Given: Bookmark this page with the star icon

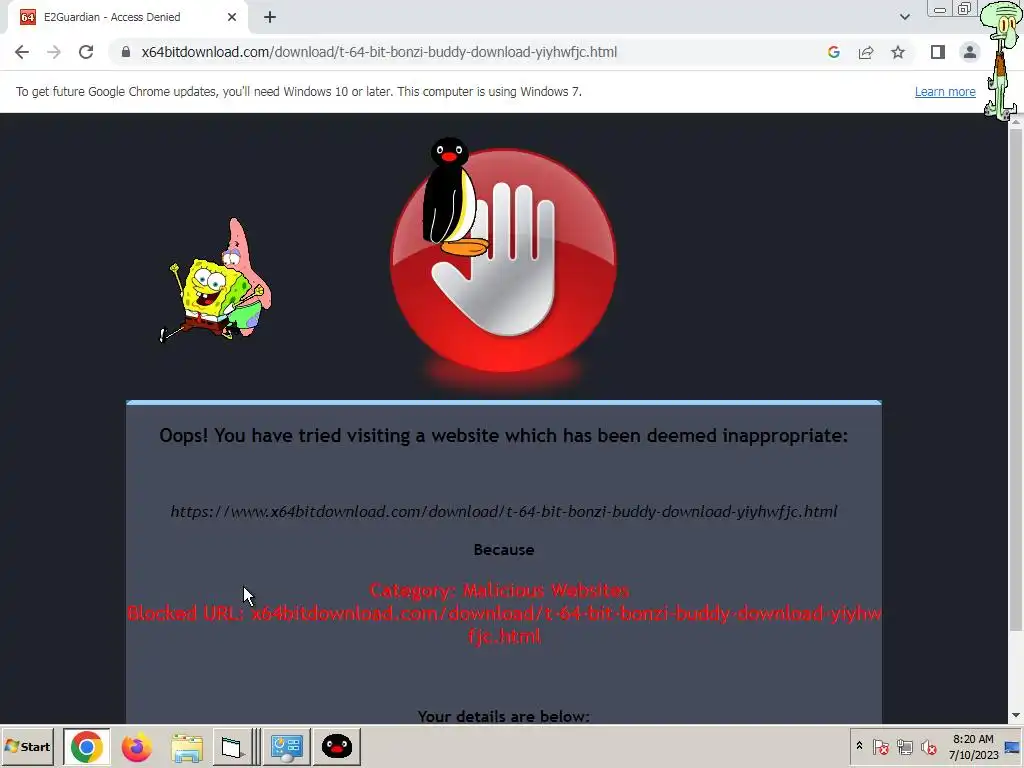Looking at the screenshot, I should point(898,52).
